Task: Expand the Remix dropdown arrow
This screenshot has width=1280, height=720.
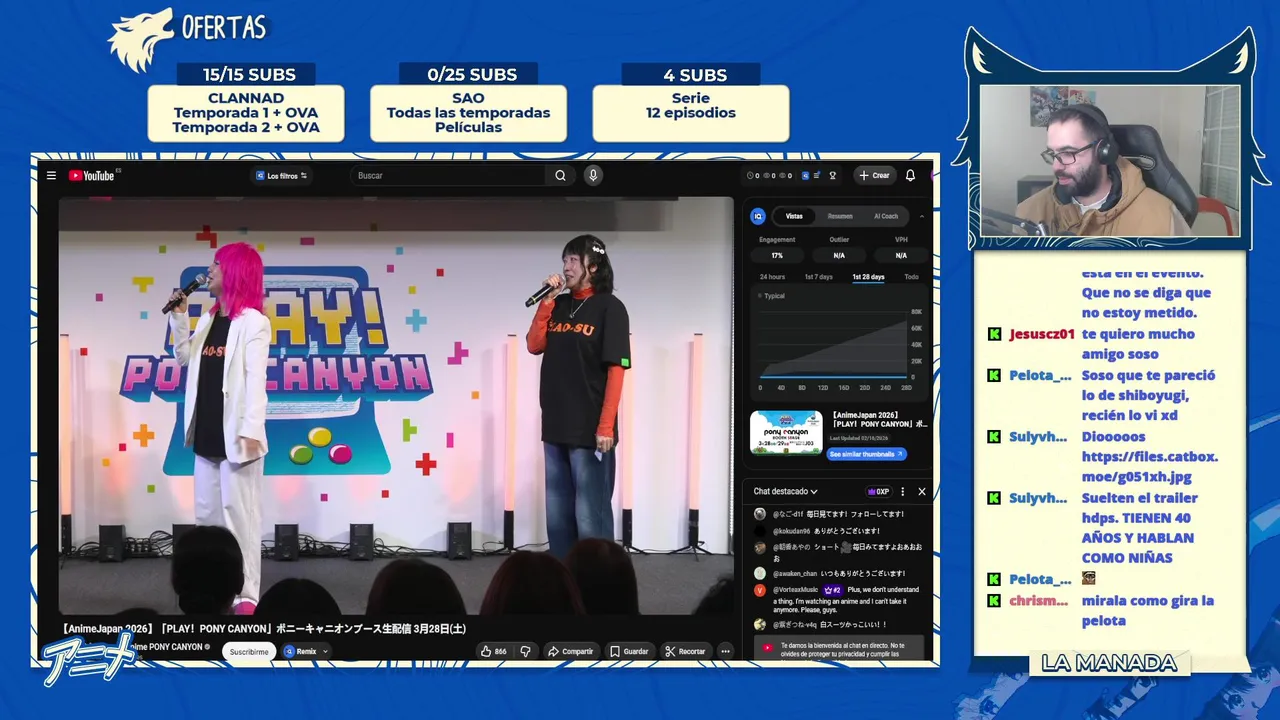Action: 325,651
